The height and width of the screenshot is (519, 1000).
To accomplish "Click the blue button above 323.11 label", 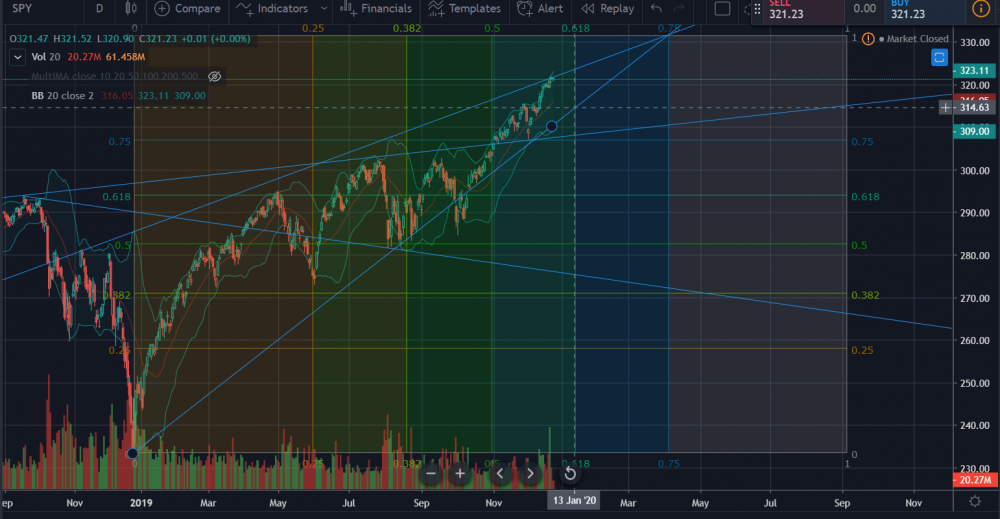I will (939, 57).
